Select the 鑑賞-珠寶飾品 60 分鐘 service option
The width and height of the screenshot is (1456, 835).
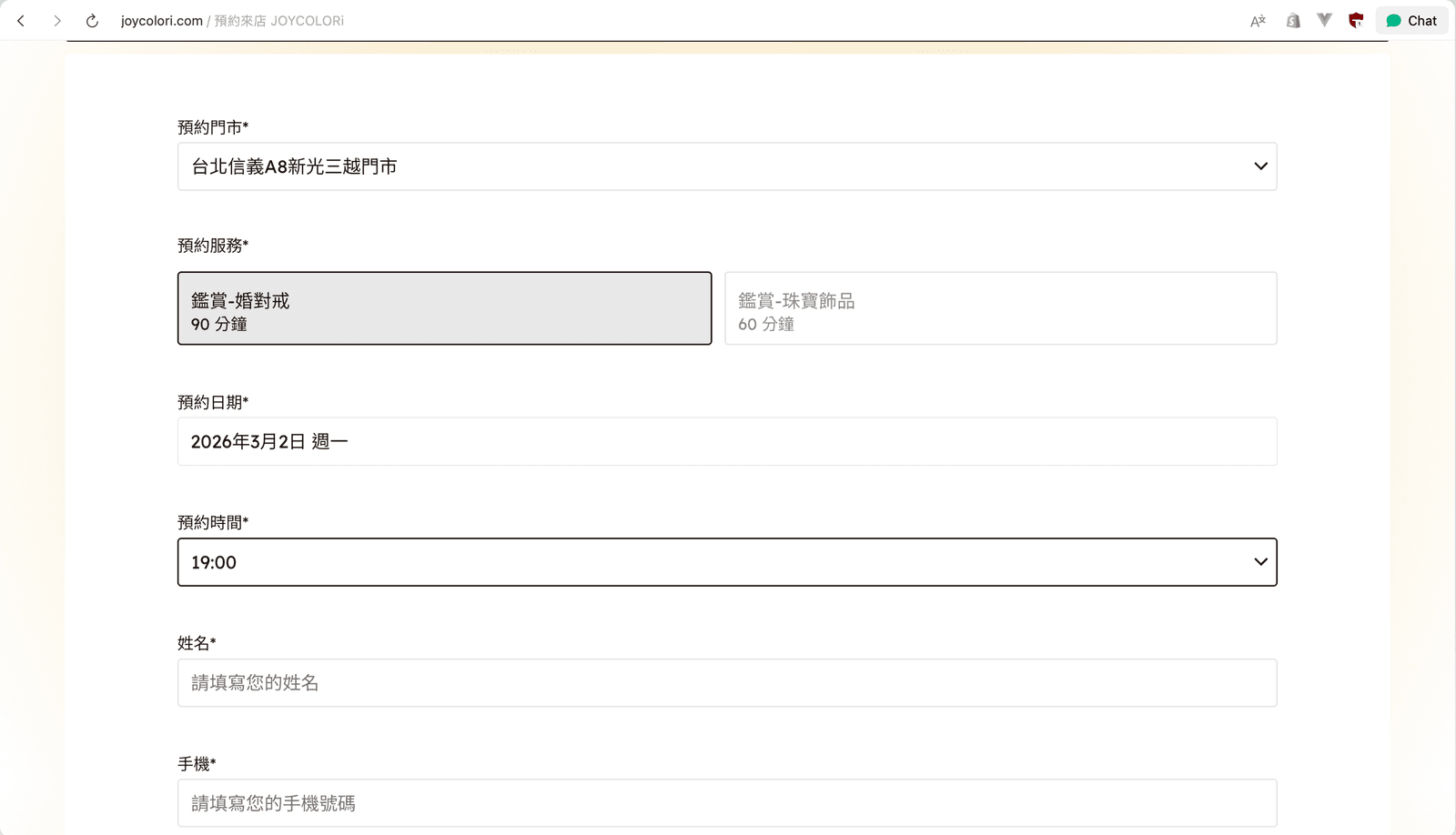tap(1000, 308)
